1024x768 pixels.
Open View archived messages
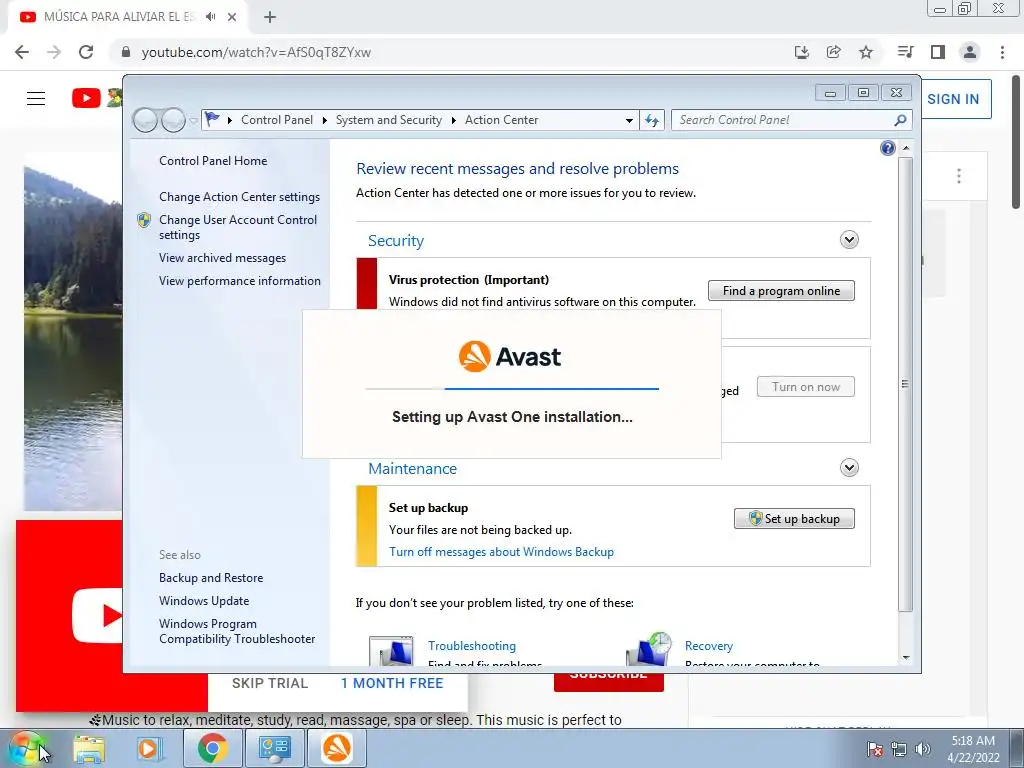tap(222, 258)
